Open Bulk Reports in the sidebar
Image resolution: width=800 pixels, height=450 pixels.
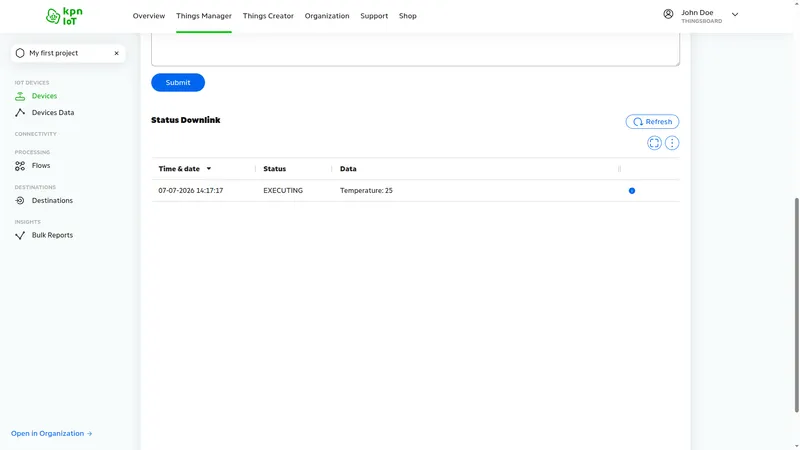(x=52, y=235)
